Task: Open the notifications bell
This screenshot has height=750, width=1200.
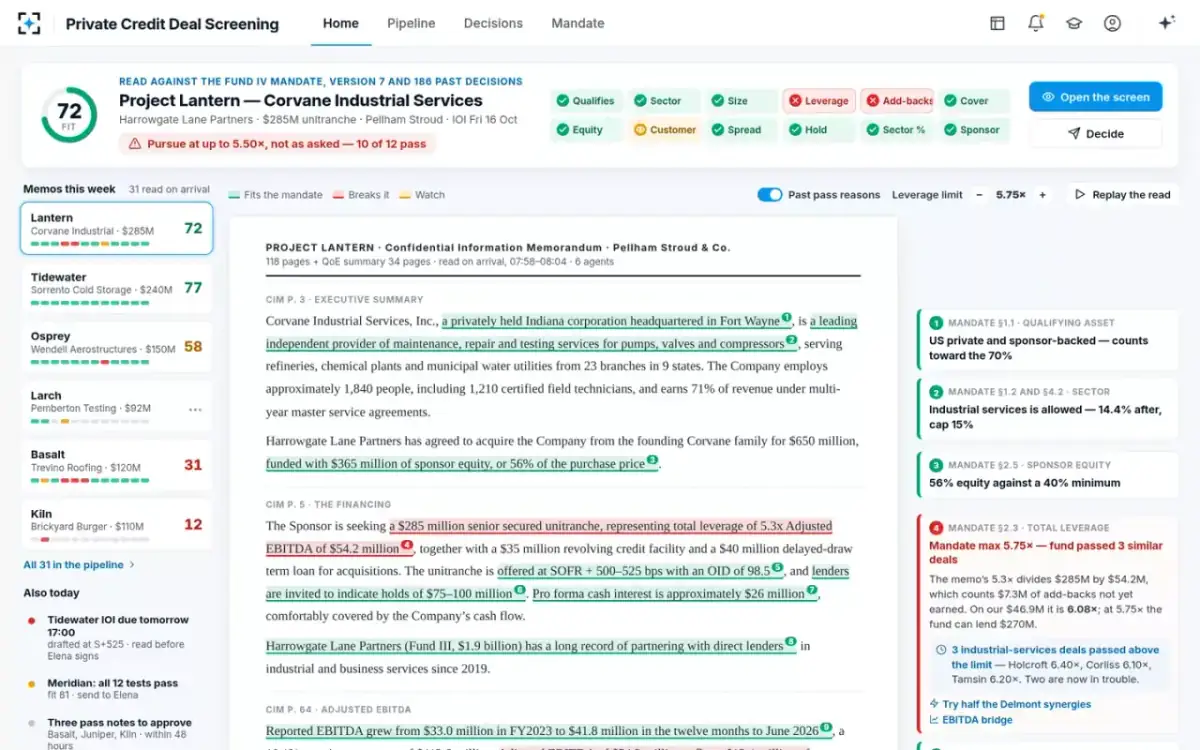Action: (1035, 23)
